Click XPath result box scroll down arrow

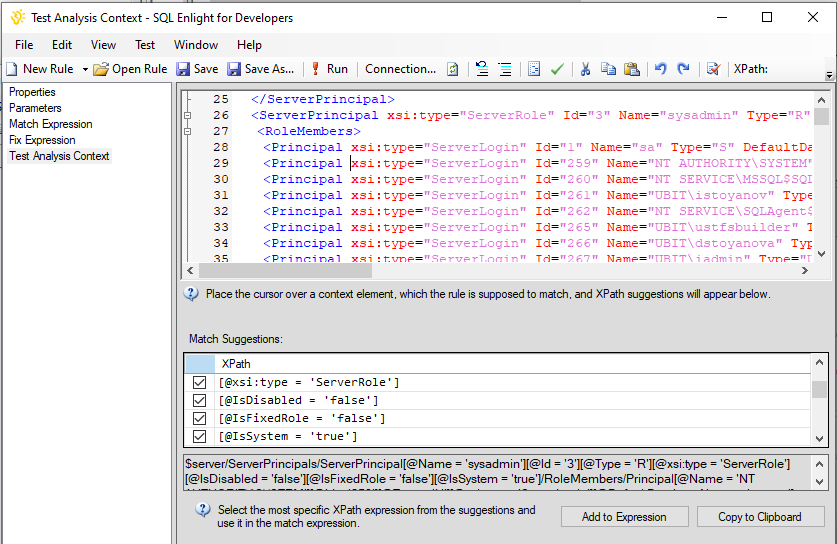tap(819, 481)
